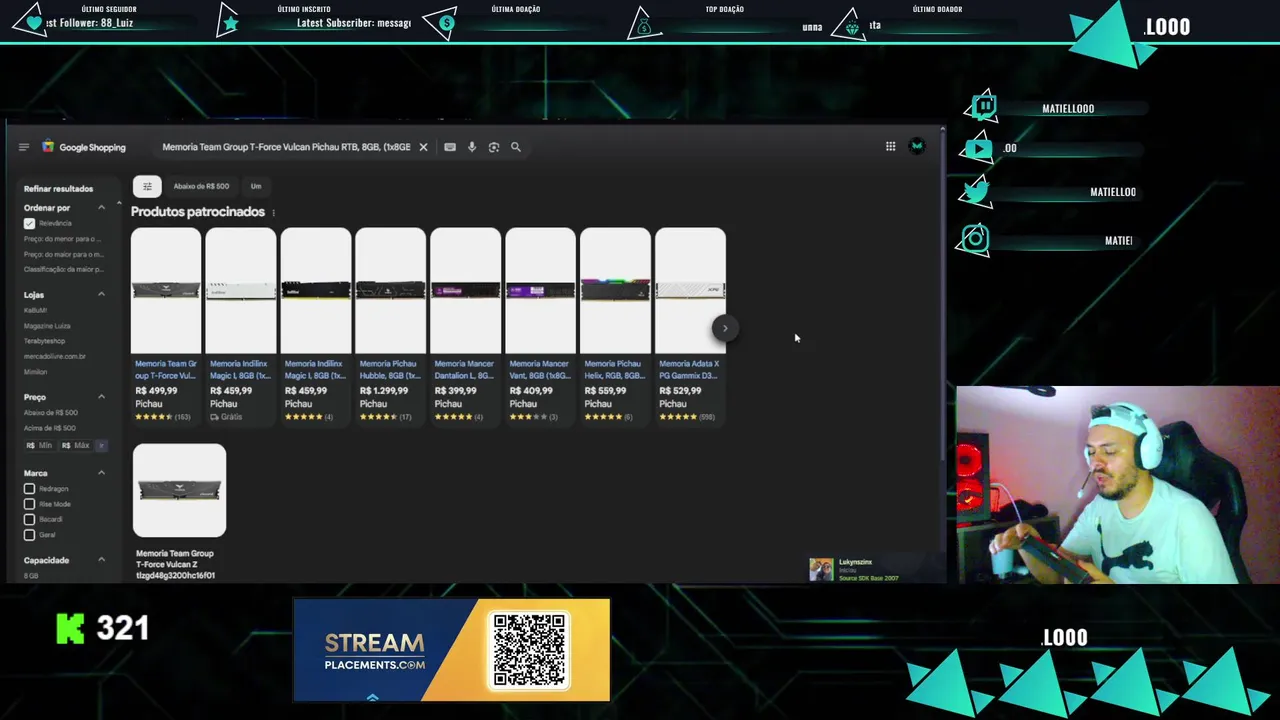Click the Stream Placements.com banner
This screenshot has width=1280, height=720.
451,650
